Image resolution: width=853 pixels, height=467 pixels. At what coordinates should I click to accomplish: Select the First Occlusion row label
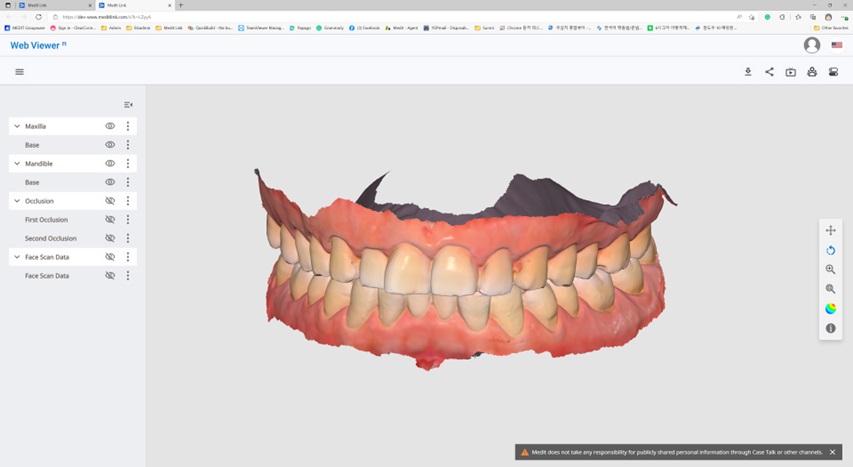tap(46, 219)
